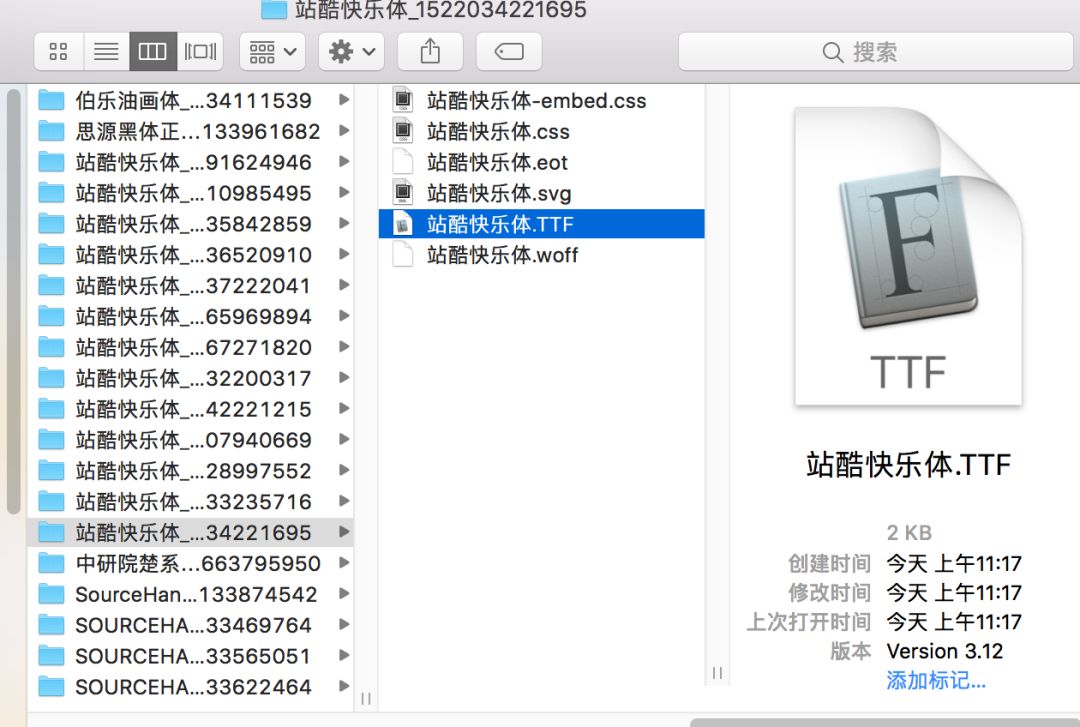Screen dimensions: 1080x727
Task: Click the TTF font preview thumbnail
Action: point(908,256)
